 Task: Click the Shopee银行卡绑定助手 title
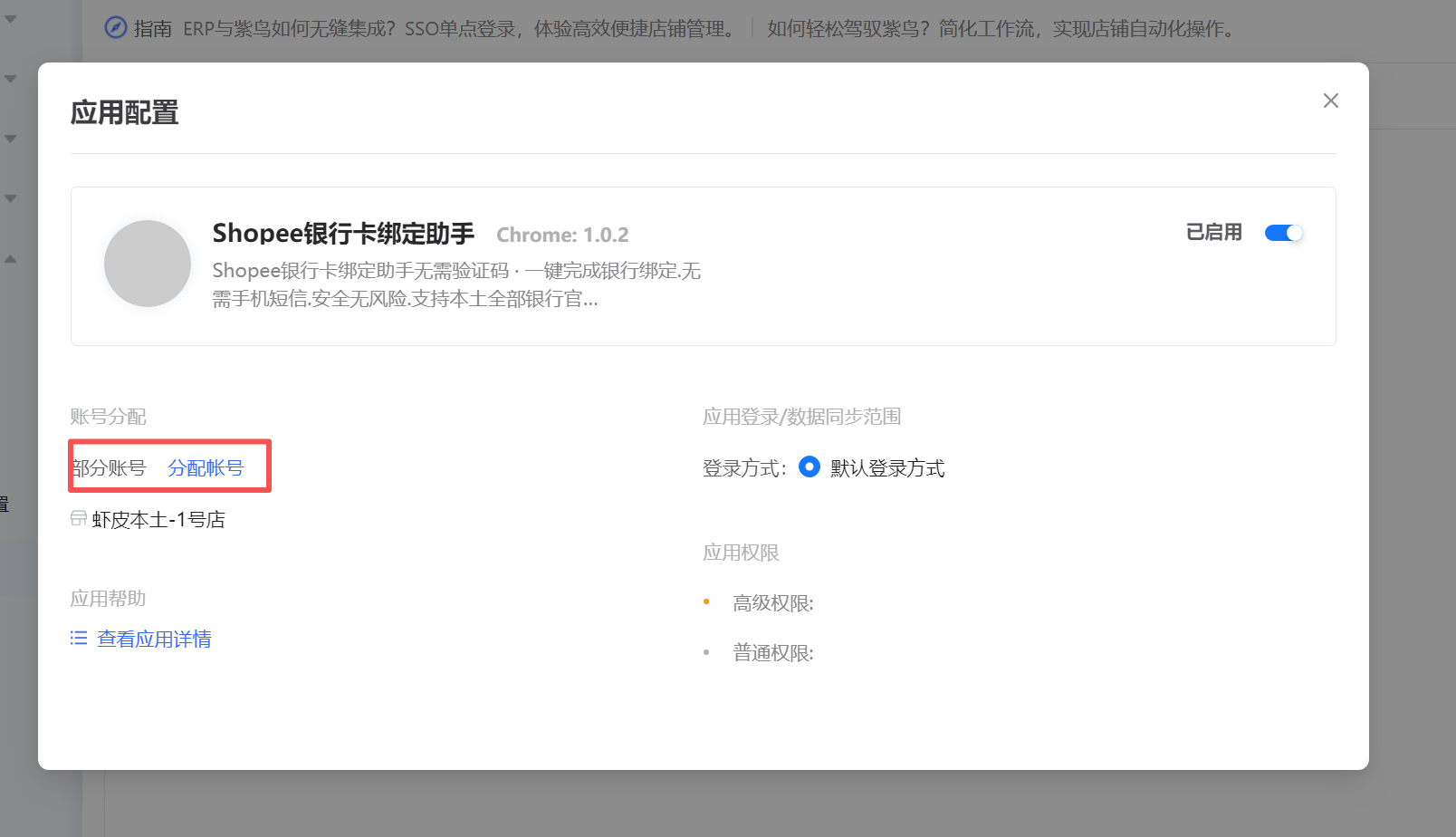[x=343, y=234]
